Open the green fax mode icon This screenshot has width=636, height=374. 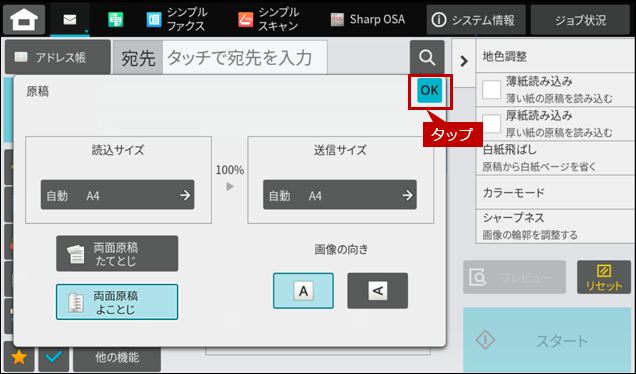coord(116,19)
